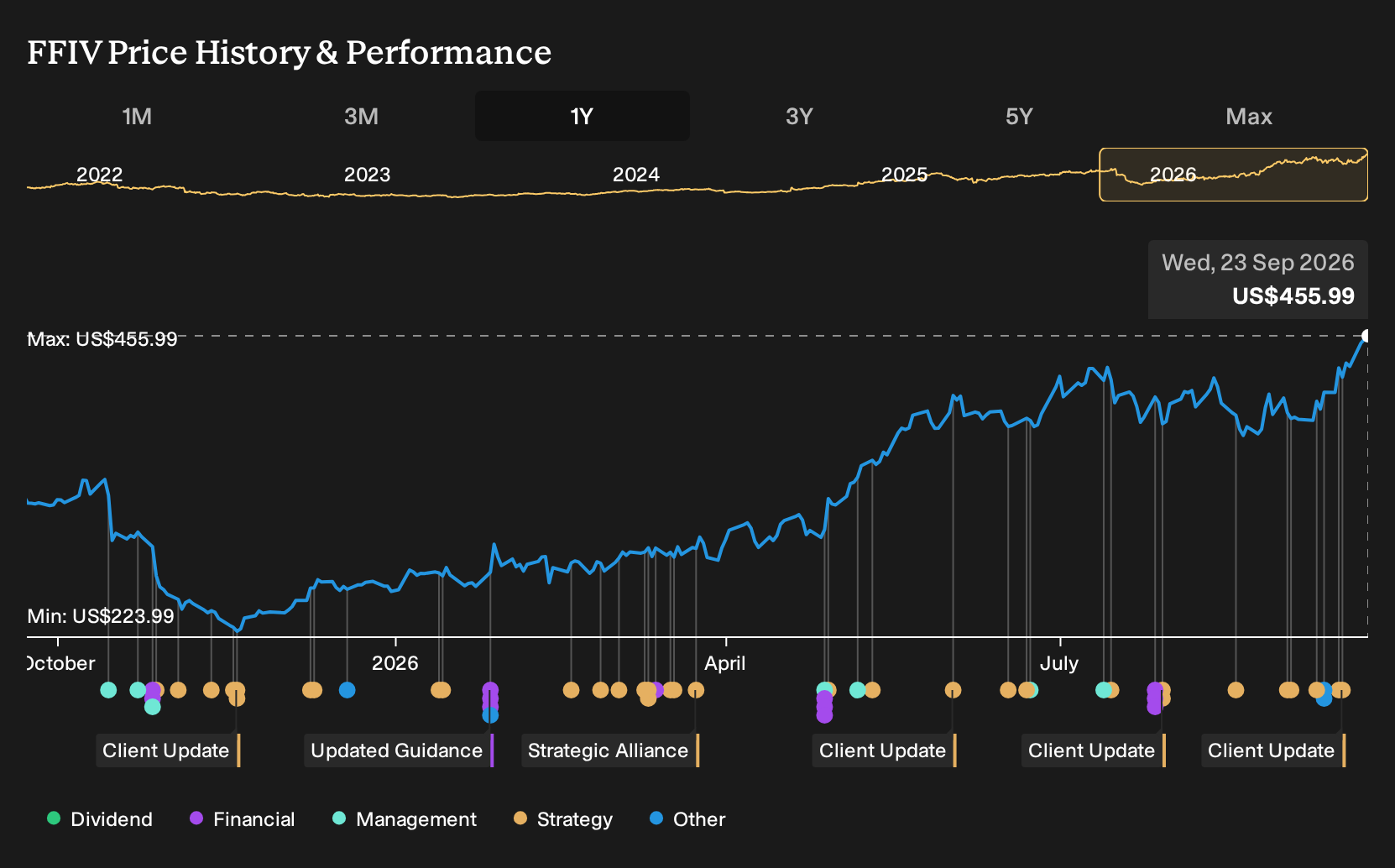The image size is (1395, 868).
Task: Toggle the Other legend filter
Action: click(x=687, y=818)
